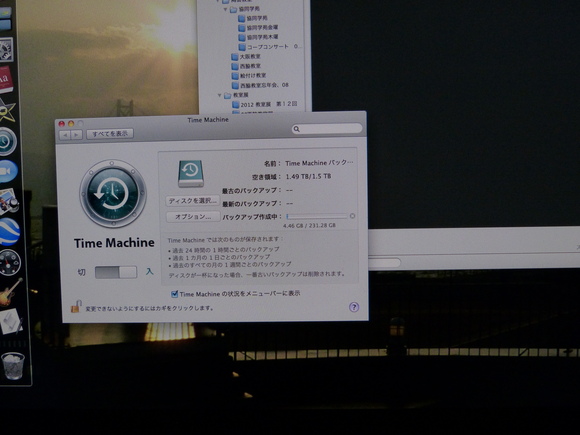This screenshot has height=435, width=580.
Task: Select the 協同学苑金曜 folder row
Action: point(258,27)
